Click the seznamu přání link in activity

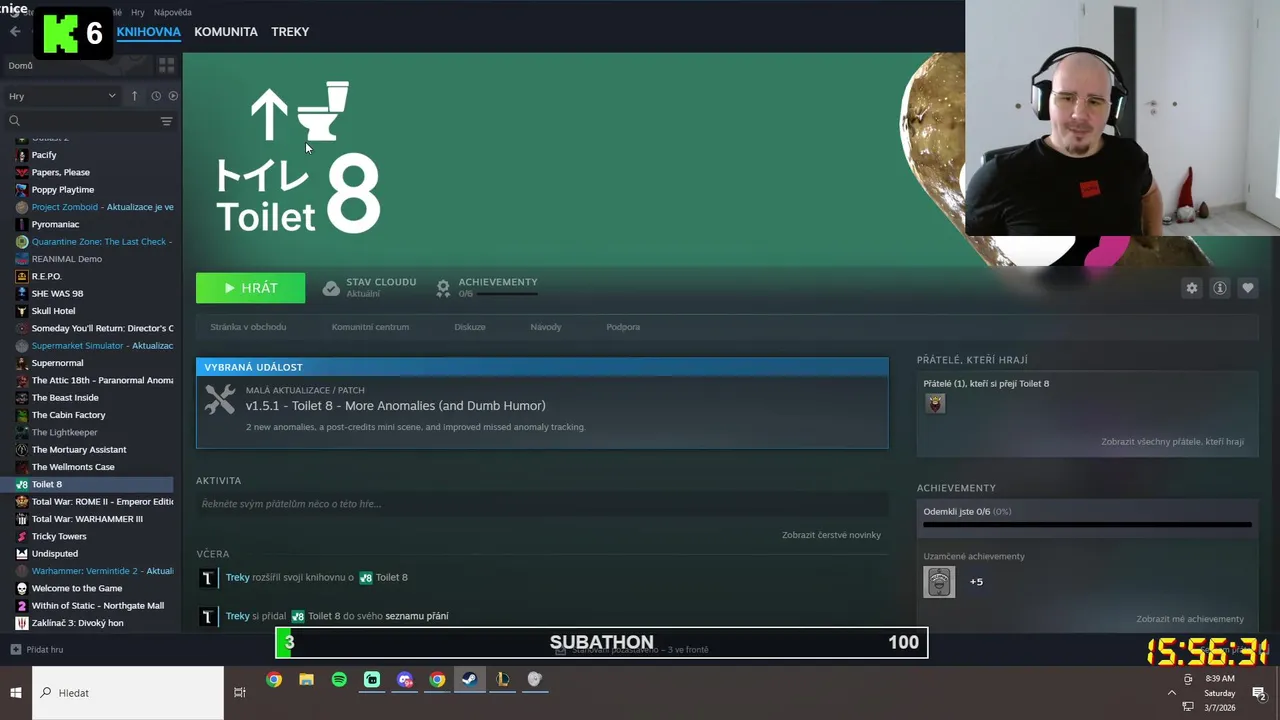(x=417, y=616)
